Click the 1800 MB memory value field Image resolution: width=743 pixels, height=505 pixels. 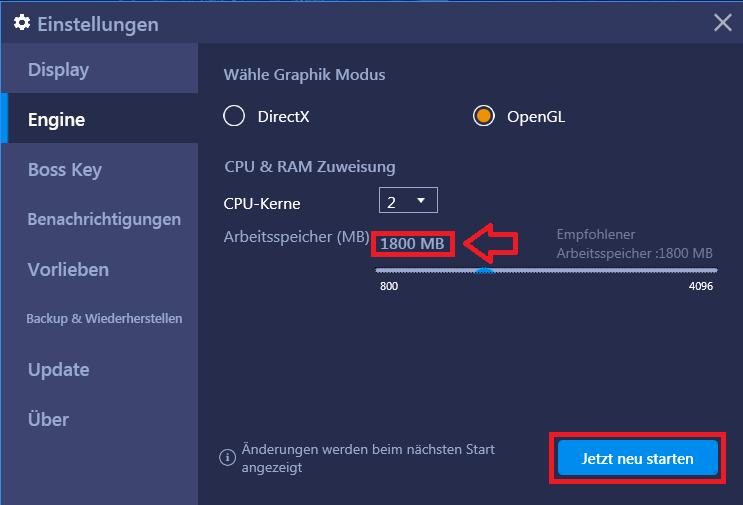click(x=412, y=244)
